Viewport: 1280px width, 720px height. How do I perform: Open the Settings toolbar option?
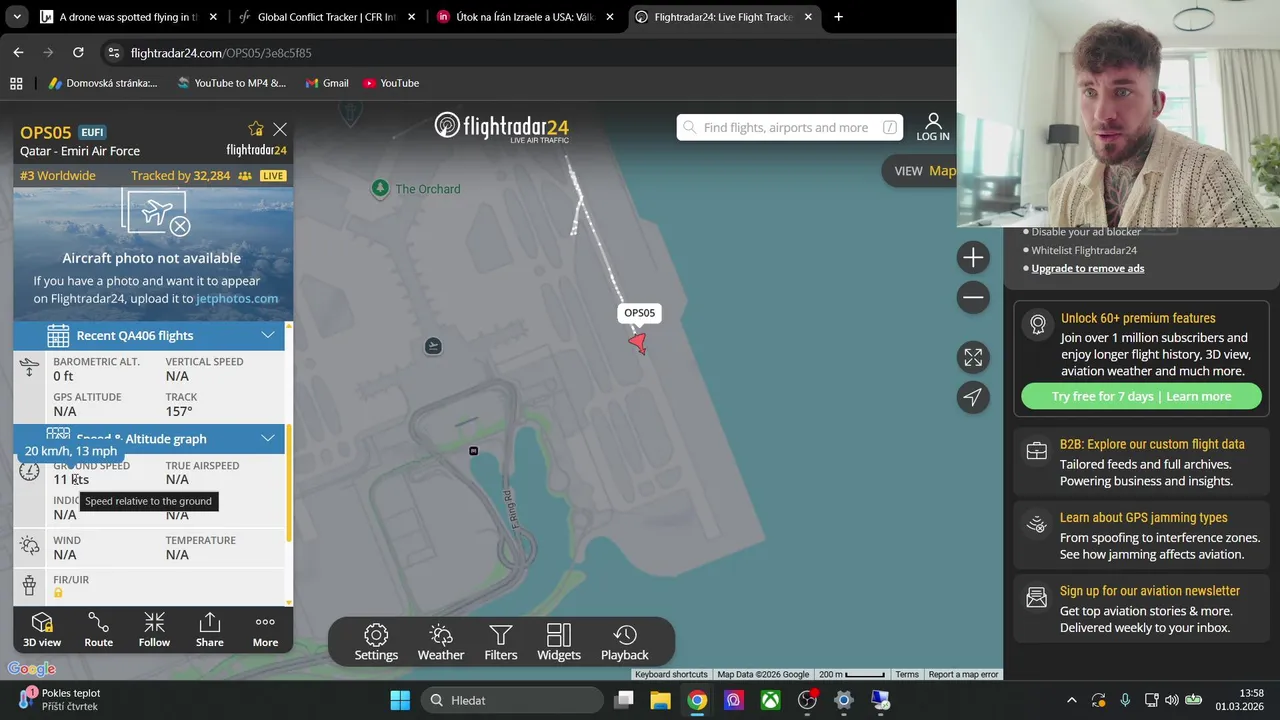coord(376,643)
